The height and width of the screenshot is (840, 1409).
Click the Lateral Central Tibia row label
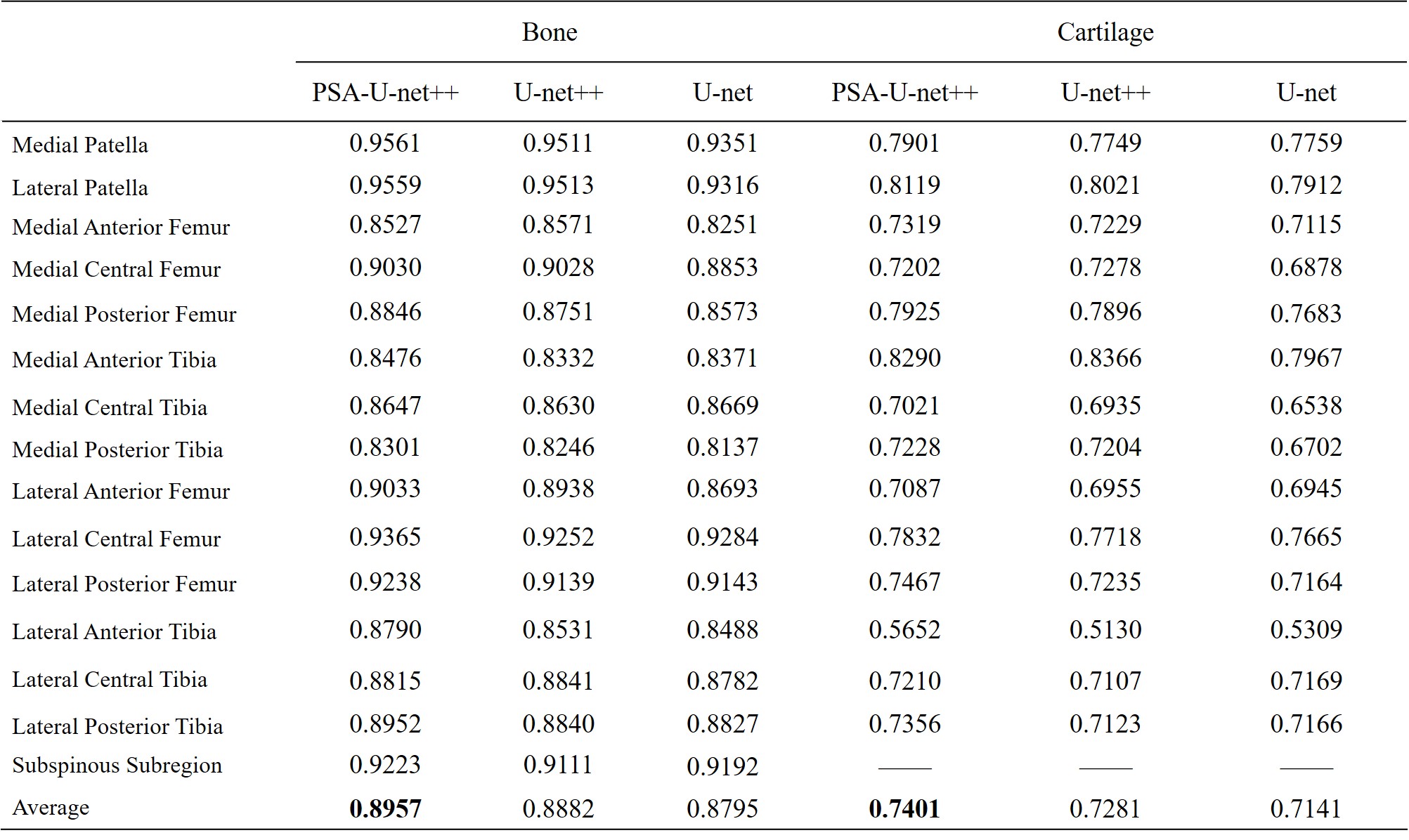coord(110,680)
